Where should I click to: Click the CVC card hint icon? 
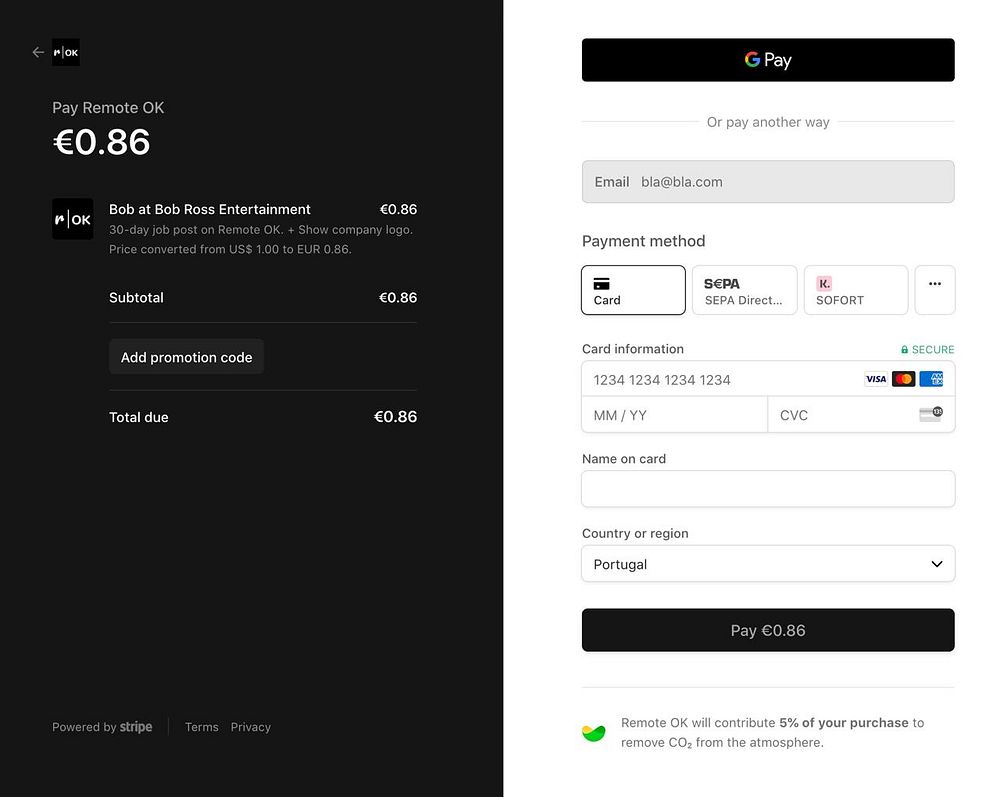point(930,414)
